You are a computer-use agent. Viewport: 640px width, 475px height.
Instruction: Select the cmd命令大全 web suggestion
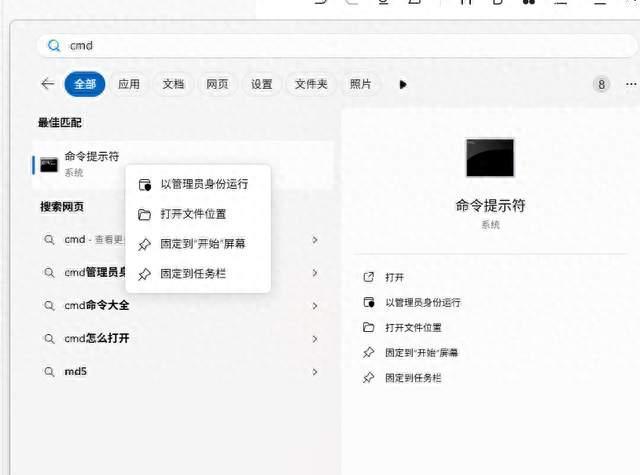tap(183, 305)
